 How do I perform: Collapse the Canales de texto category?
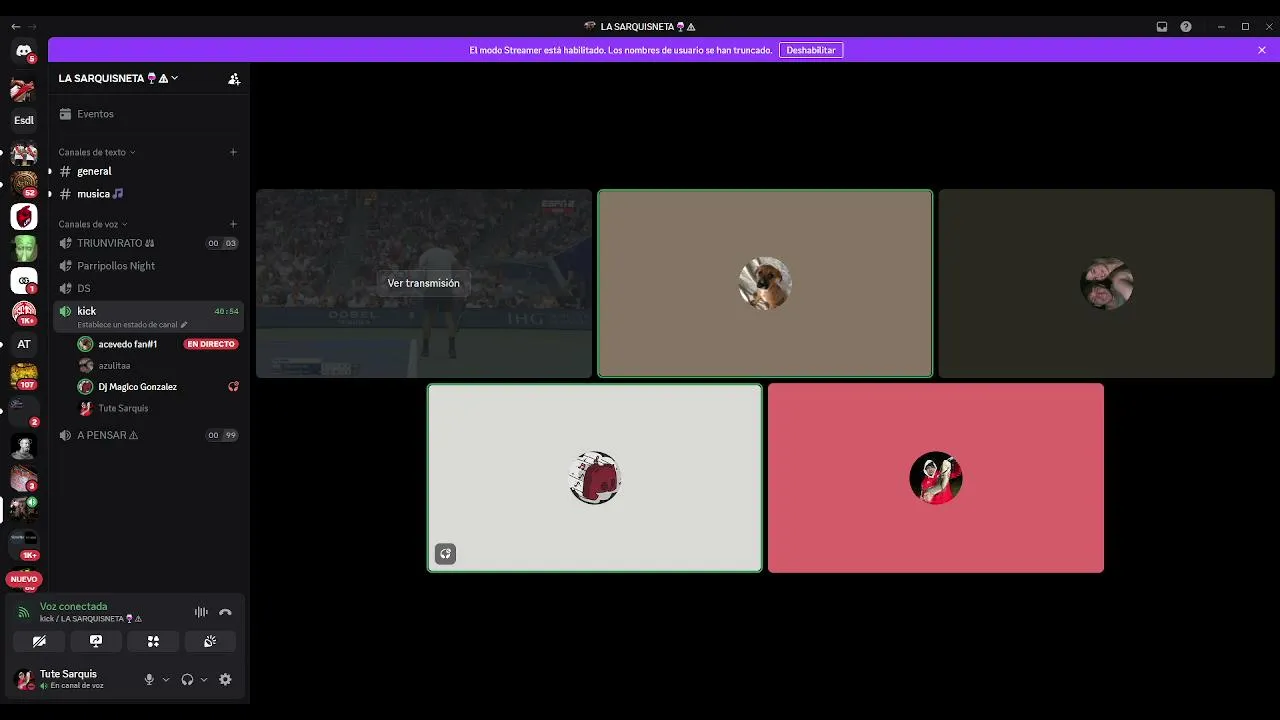click(97, 152)
